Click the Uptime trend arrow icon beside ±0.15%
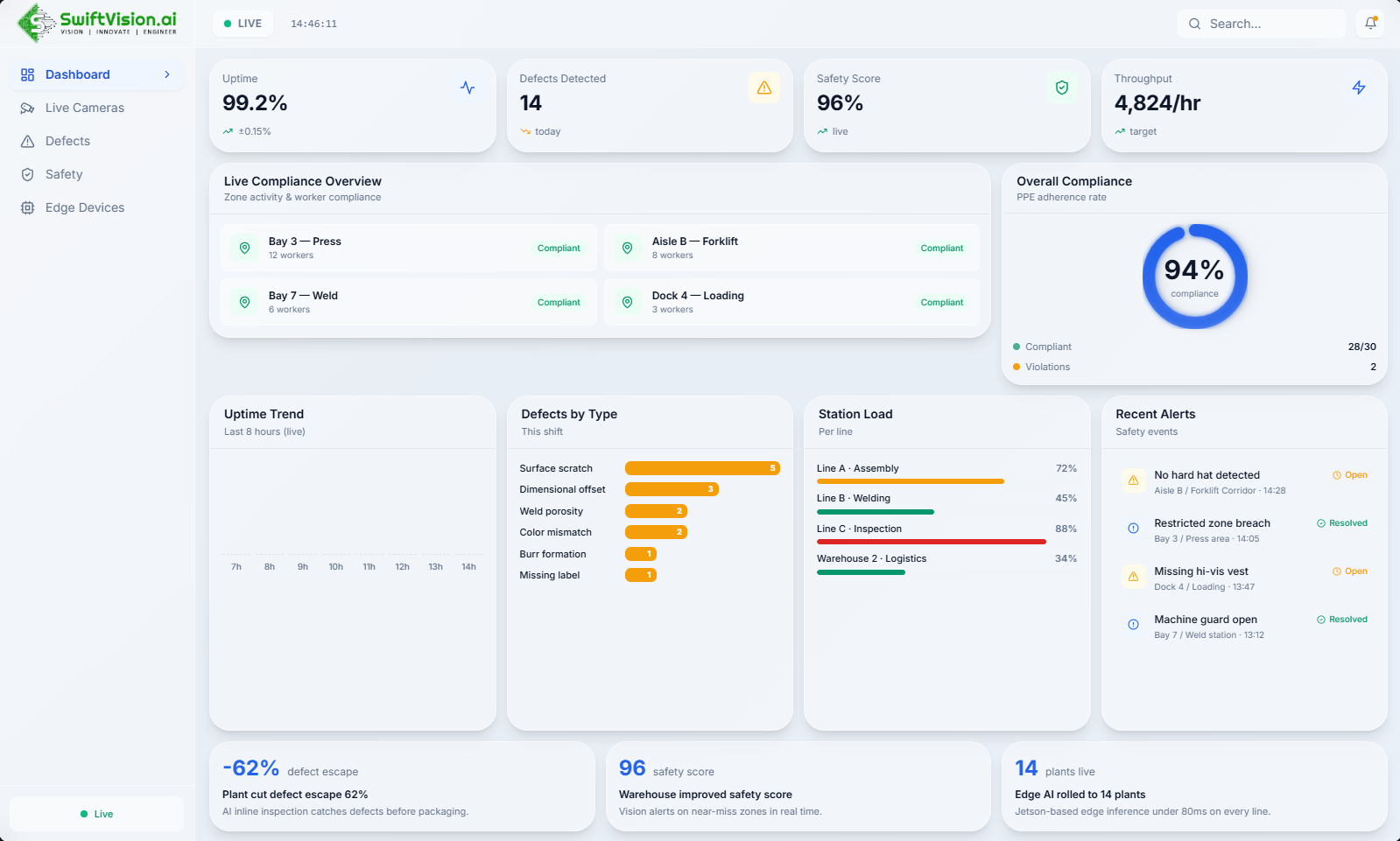This screenshot has width=1400, height=841. point(228,131)
